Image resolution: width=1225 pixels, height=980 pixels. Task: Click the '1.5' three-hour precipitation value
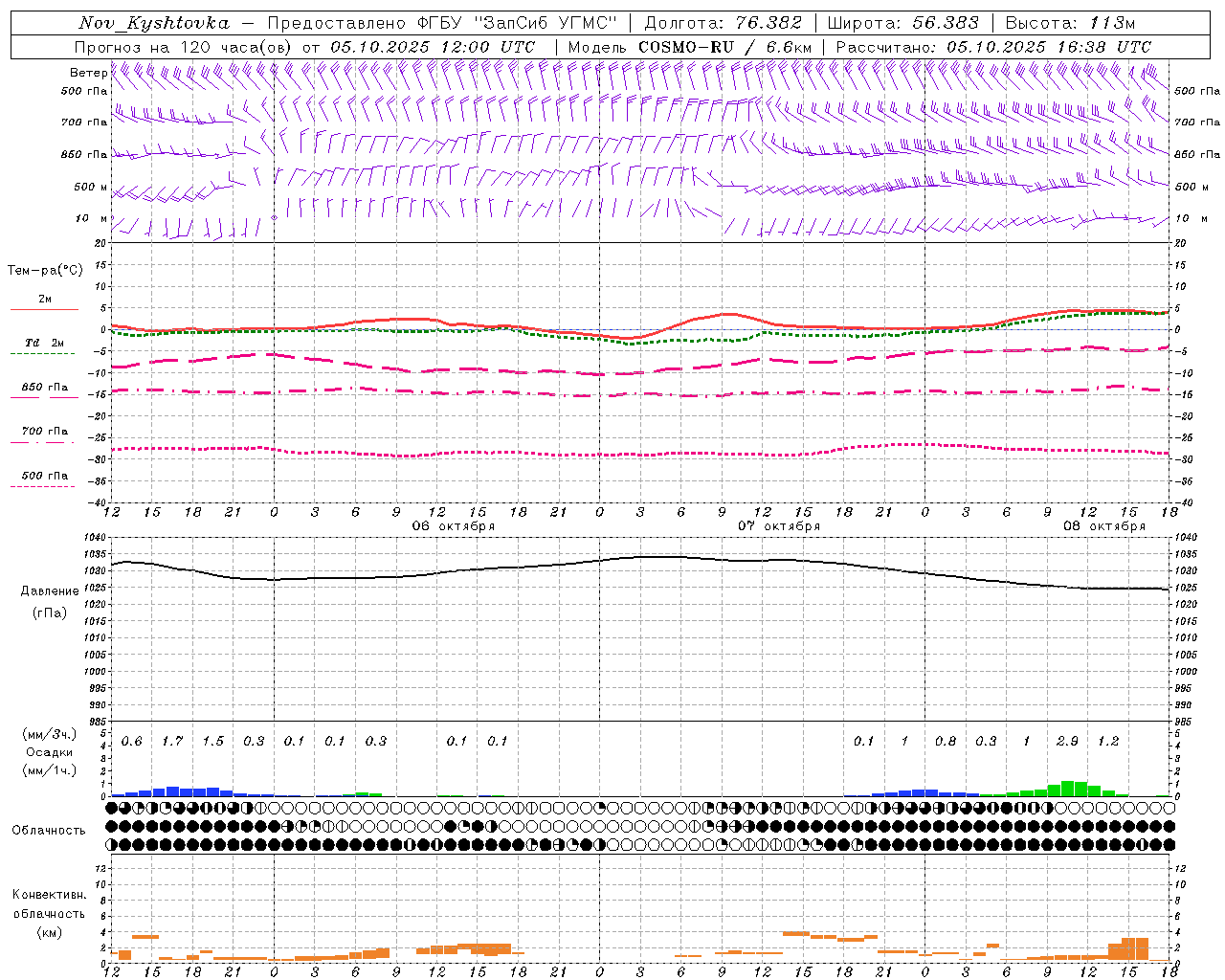point(213,742)
